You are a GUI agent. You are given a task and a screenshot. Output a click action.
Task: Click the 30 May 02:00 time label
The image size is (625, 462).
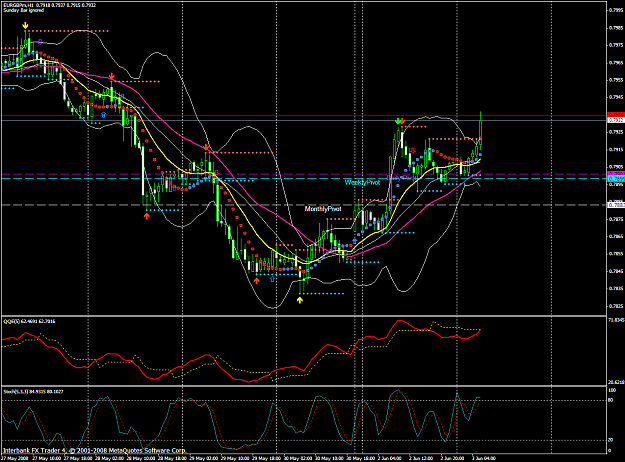(297, 458)
